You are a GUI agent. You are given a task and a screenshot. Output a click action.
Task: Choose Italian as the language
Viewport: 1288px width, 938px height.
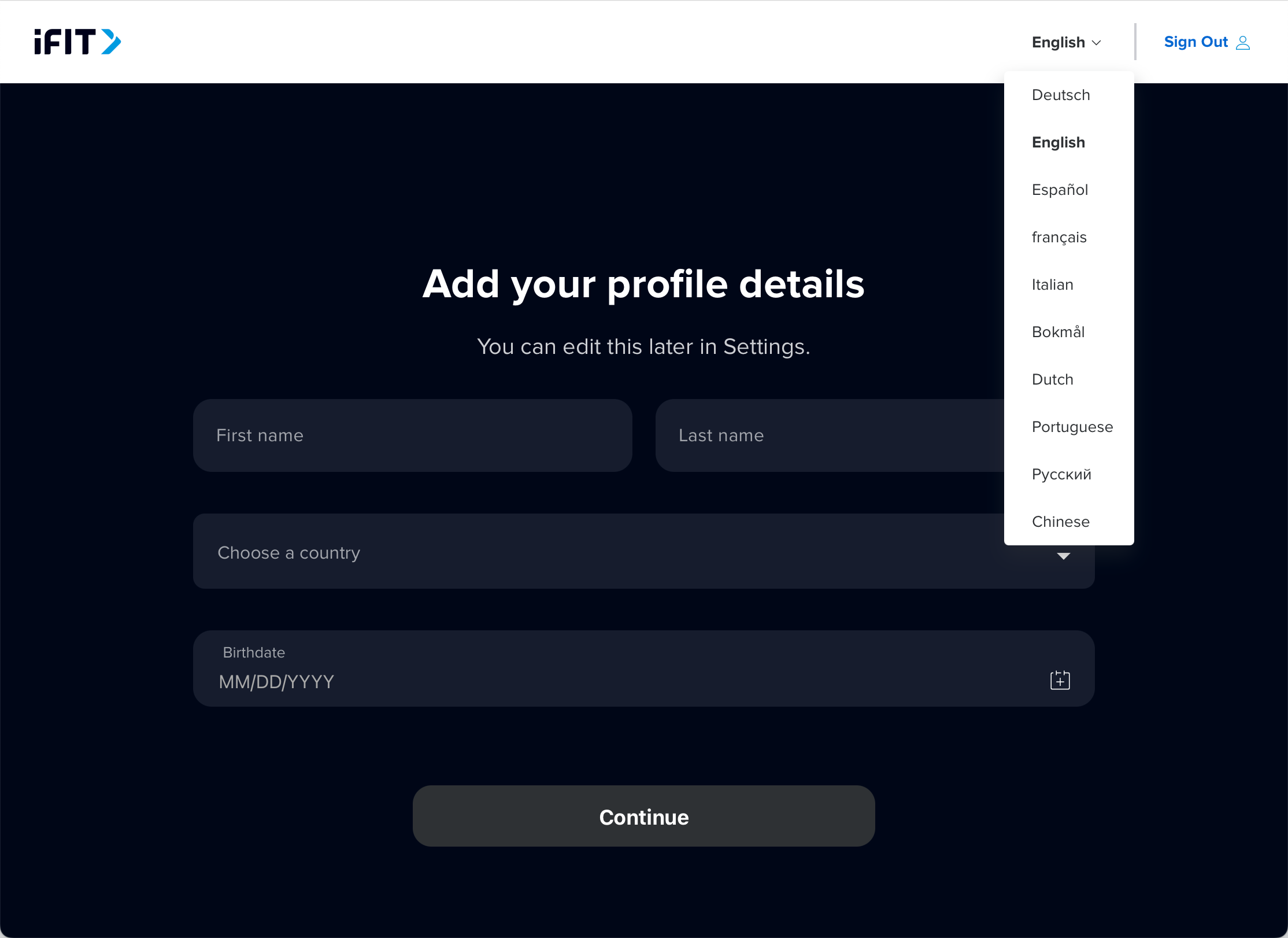[x=1052, y=285]
